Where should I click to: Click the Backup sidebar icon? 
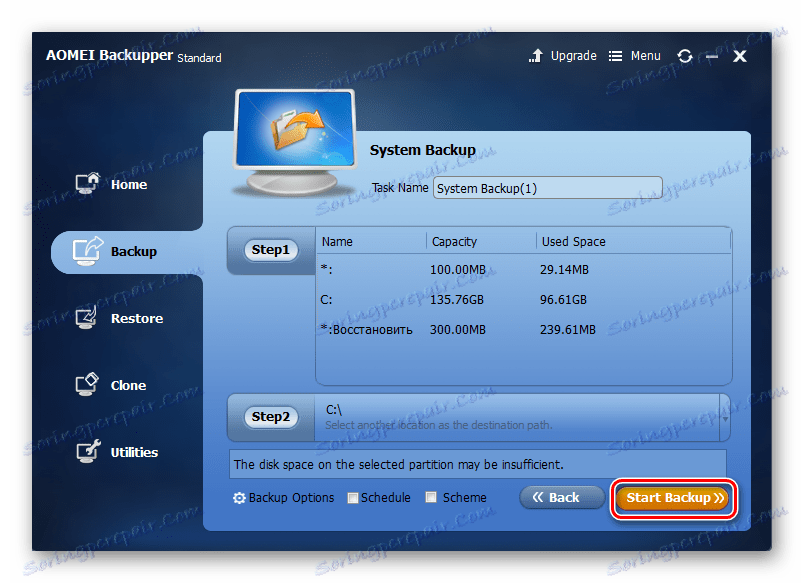pyautogui.click(x=88, y=251)
